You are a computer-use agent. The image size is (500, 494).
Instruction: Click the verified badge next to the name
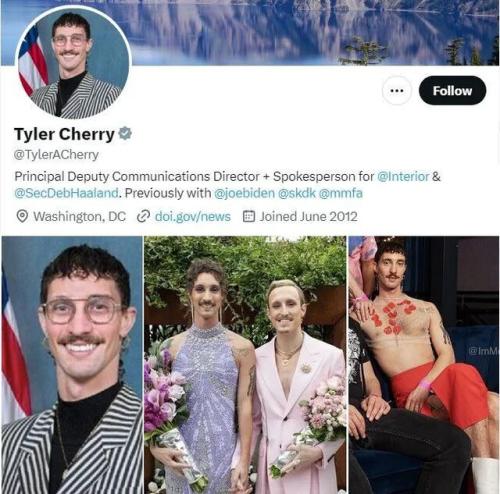pyautogui.click(x=125, y=134)
